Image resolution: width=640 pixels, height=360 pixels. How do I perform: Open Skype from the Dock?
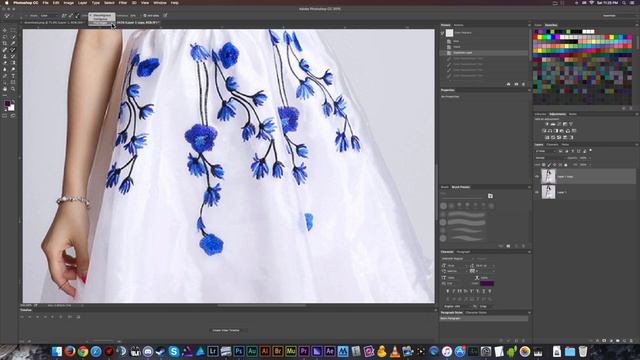pyautogui.click(x=173, y=351)
